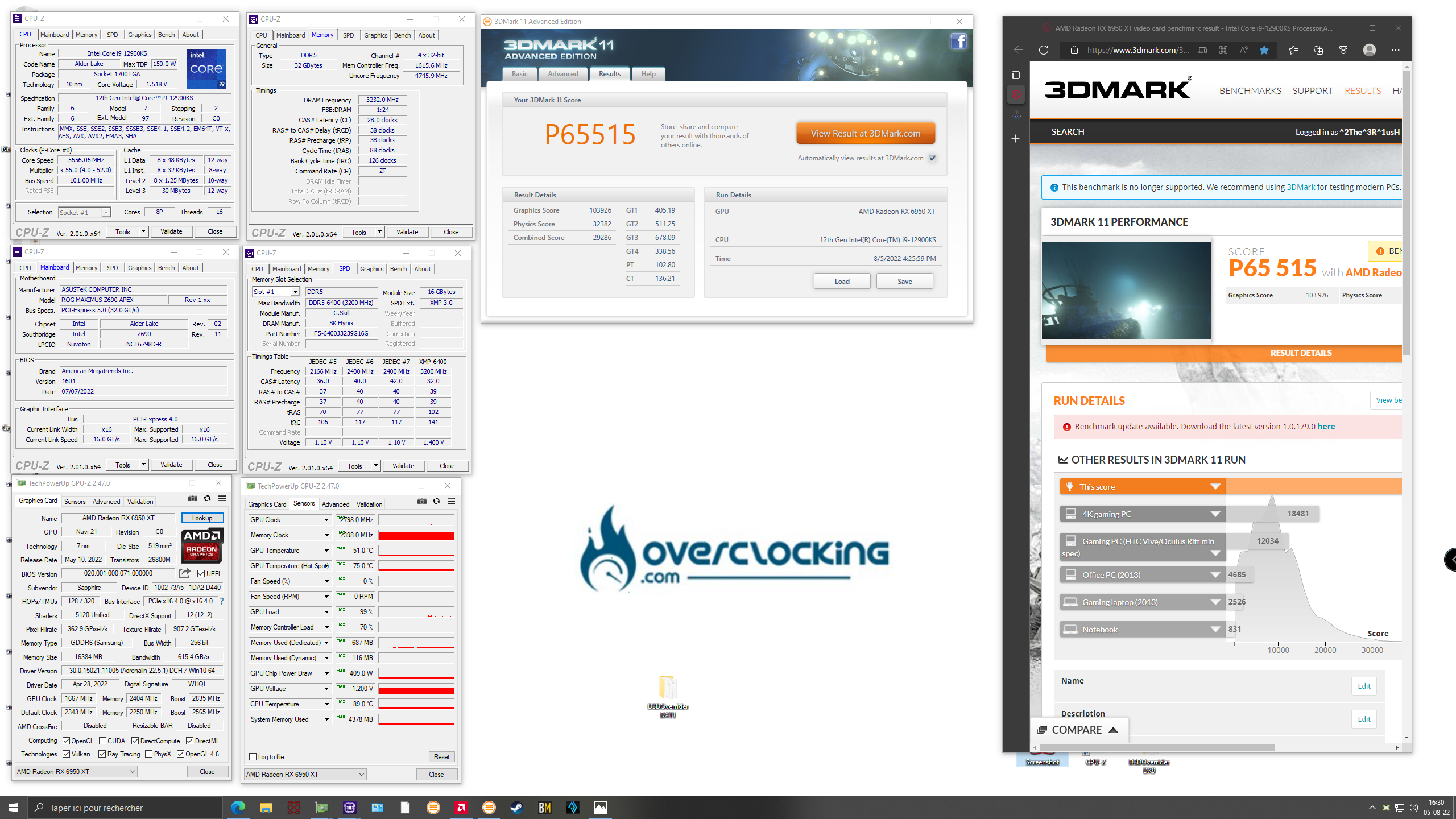Image resolution: width=1456 pixels, height=819 pixels.
Task: Toggle the CUDA checkbox in GPU-Z
Action: point(102,741)
